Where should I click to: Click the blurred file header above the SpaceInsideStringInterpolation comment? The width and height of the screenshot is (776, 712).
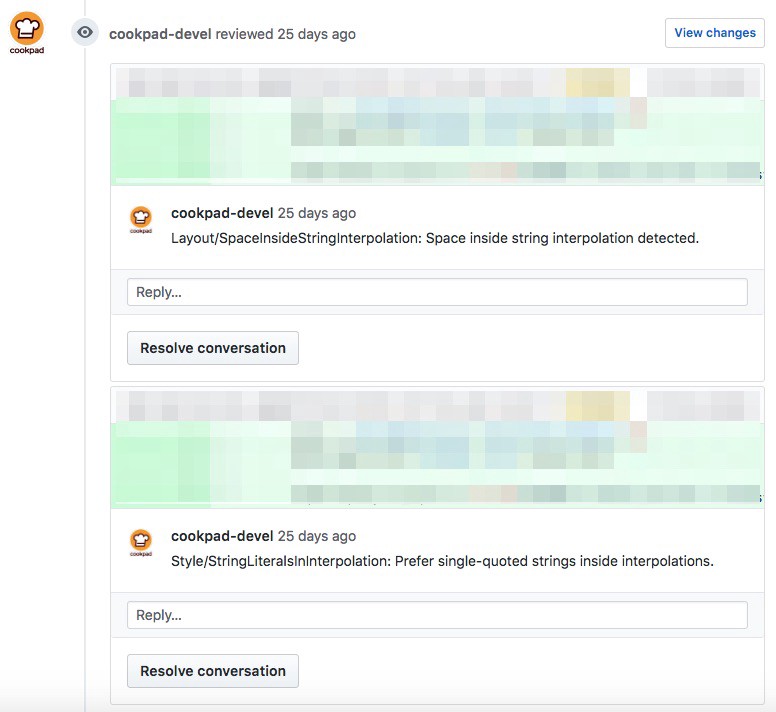(x=437, y=82)
